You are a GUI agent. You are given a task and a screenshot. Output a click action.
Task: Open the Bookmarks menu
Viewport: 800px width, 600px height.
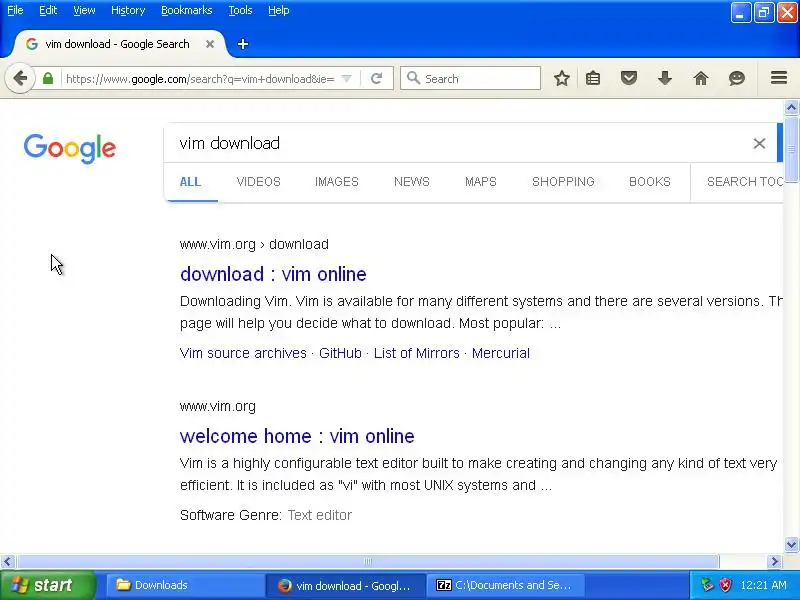click(x=187, y=10)
